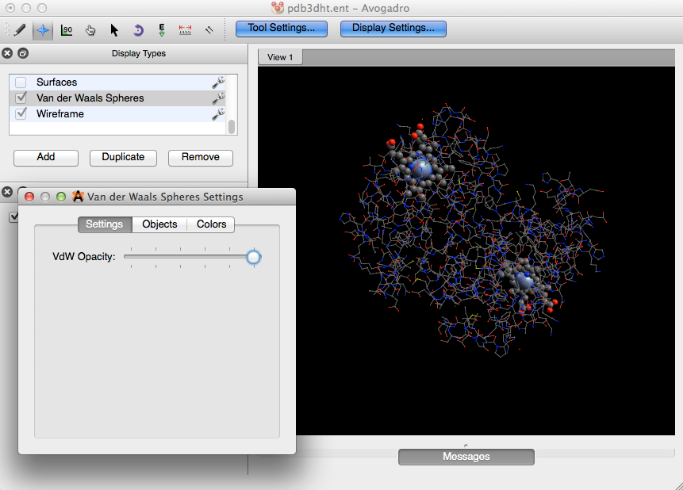Enable the Auto Rotate tool
The height and width of the screenshot is (490, 683).
[138, 29]
